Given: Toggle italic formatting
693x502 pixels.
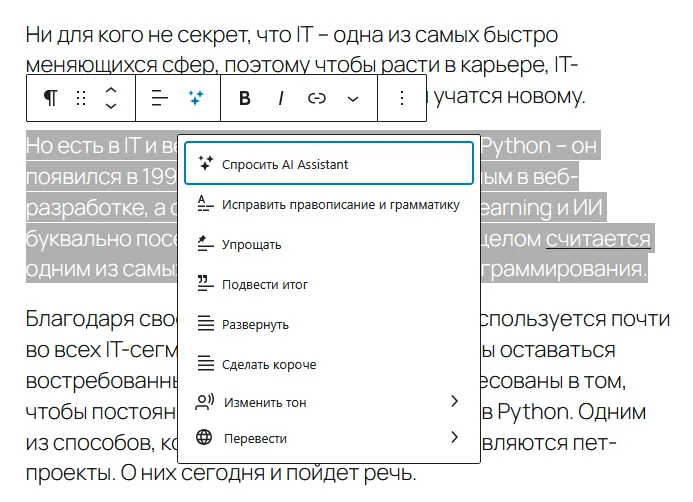Looking at the screenshot, I should pyautogui.click(x=281, y=98).
